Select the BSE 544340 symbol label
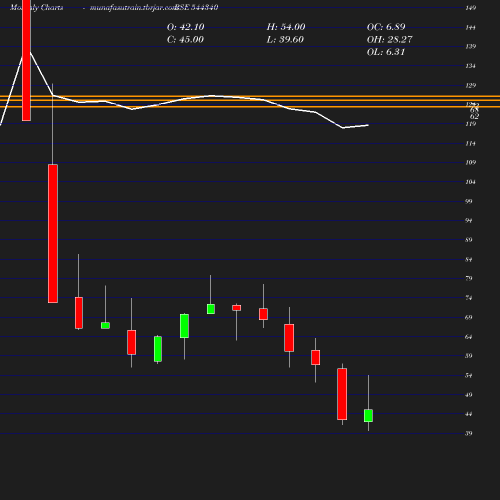 pyautogui.click(x=196, y=8)
